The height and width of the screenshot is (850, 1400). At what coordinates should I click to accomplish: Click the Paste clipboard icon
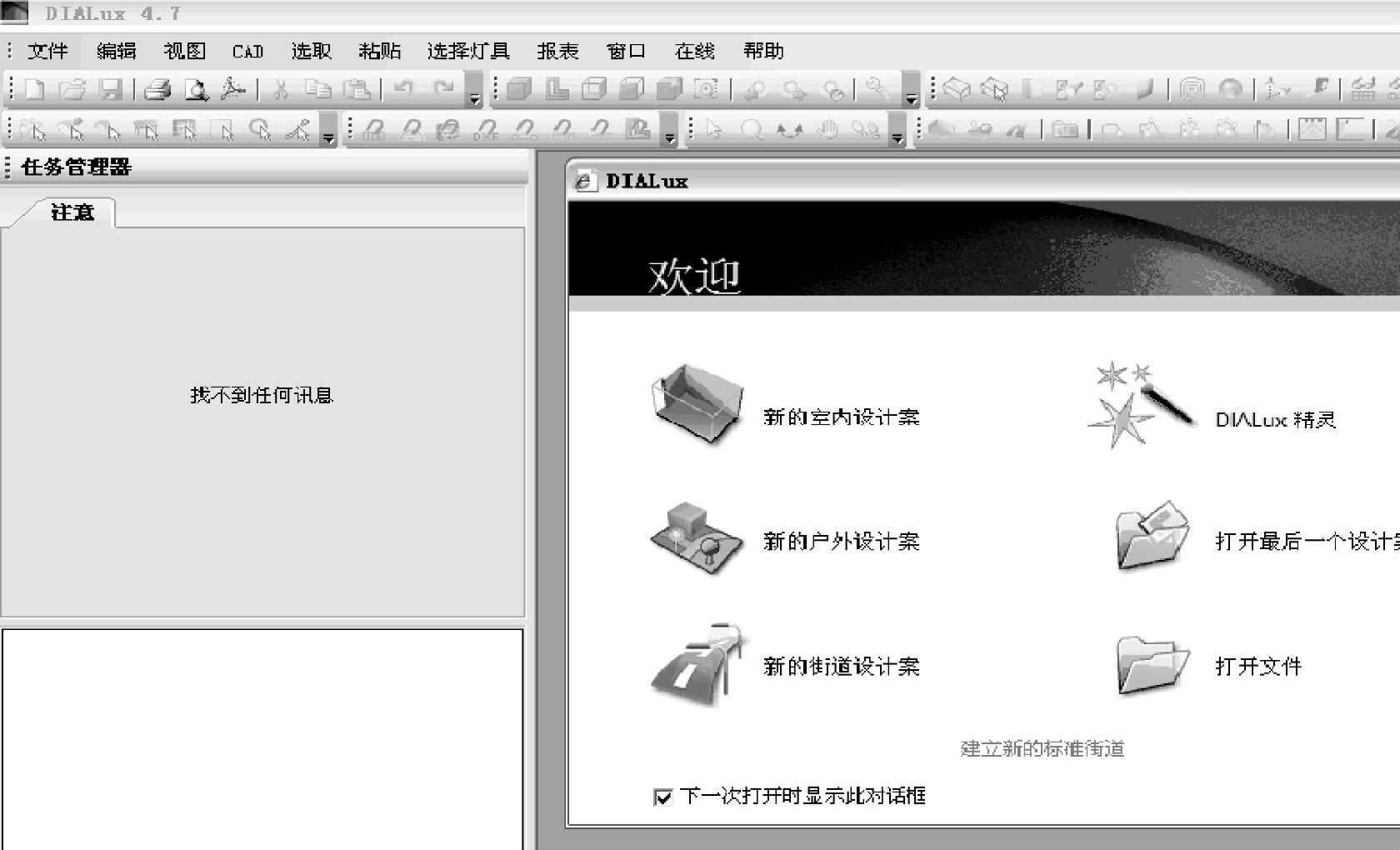pos(357,89)
